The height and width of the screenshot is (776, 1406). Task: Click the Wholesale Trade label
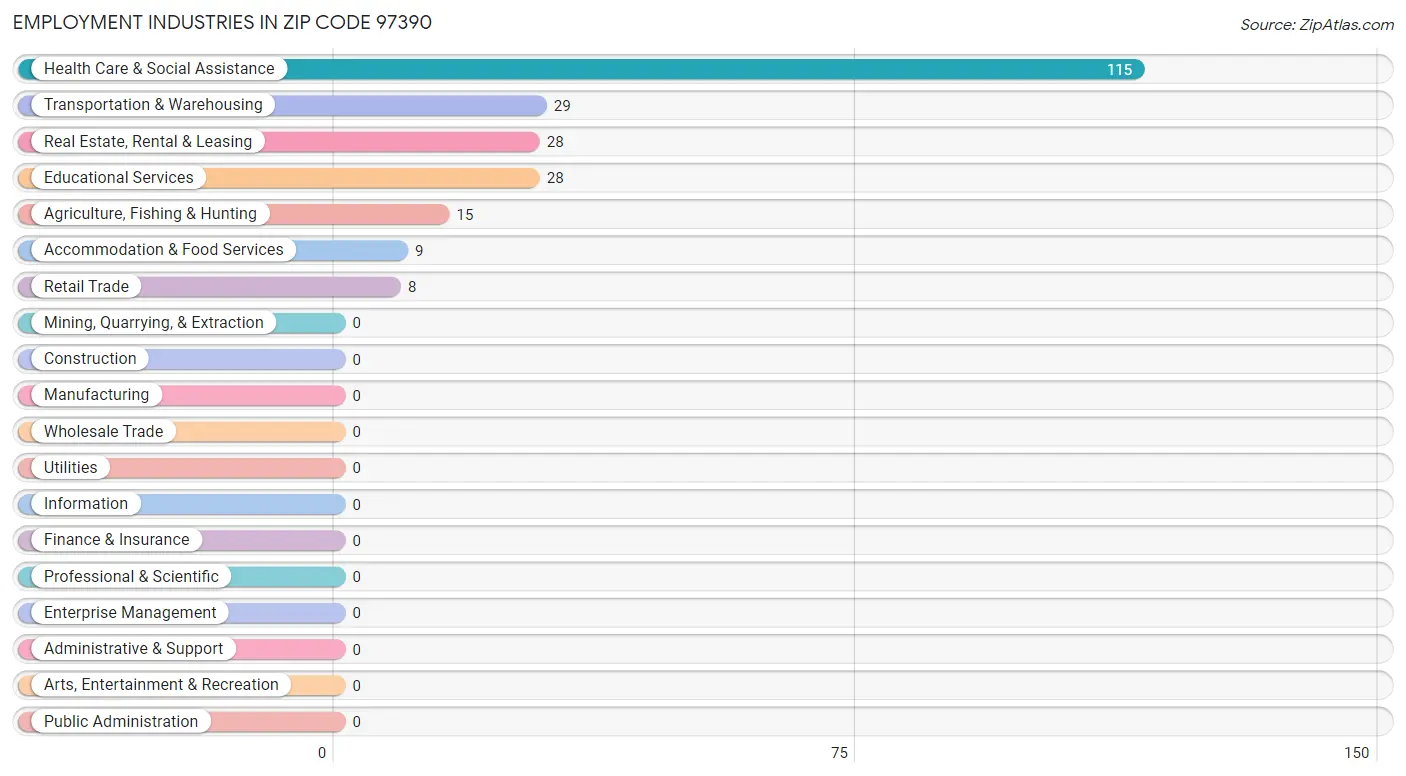tap(103, 432)
